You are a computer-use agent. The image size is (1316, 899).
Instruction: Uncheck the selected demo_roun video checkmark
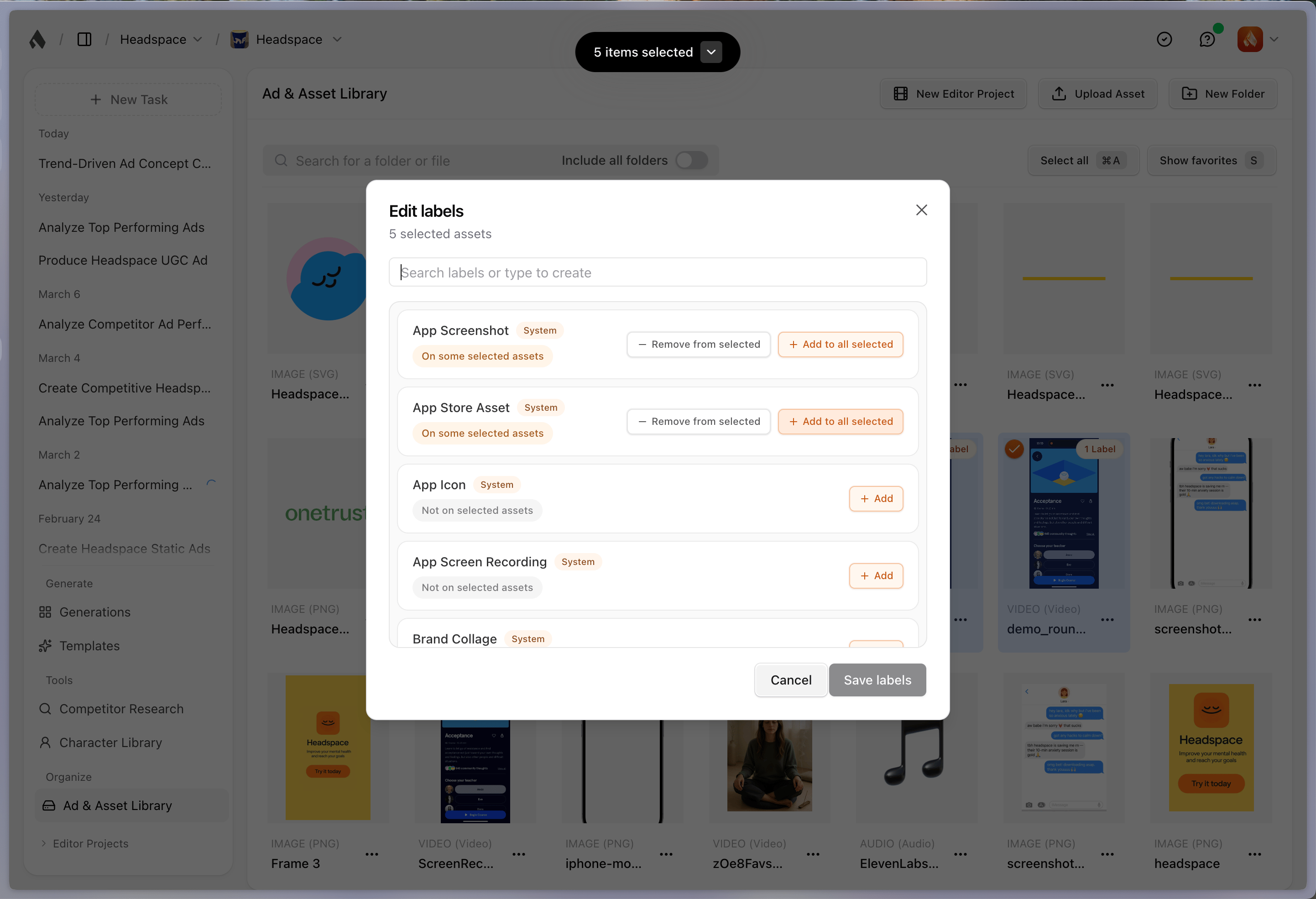1014,449
